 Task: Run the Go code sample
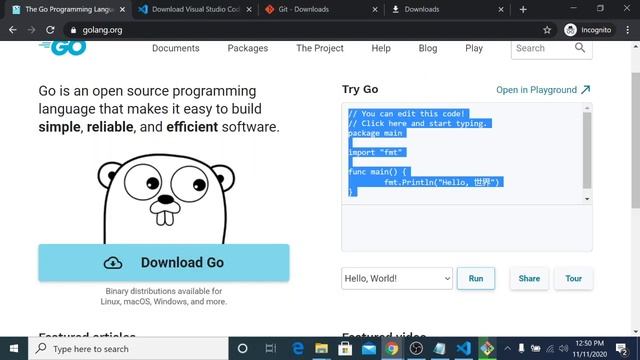476,278
